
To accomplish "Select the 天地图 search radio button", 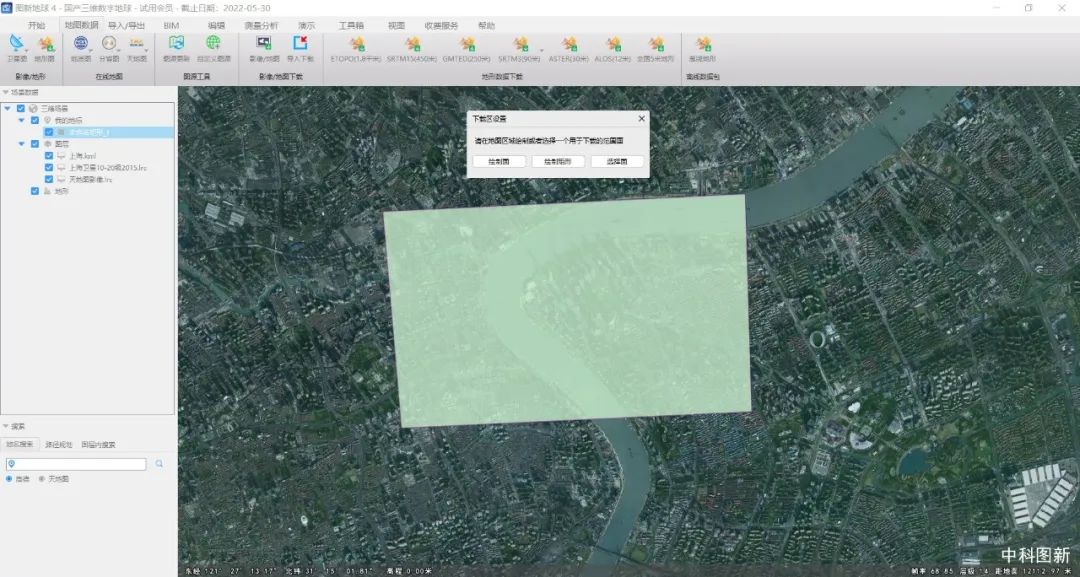I will point(41,479).
